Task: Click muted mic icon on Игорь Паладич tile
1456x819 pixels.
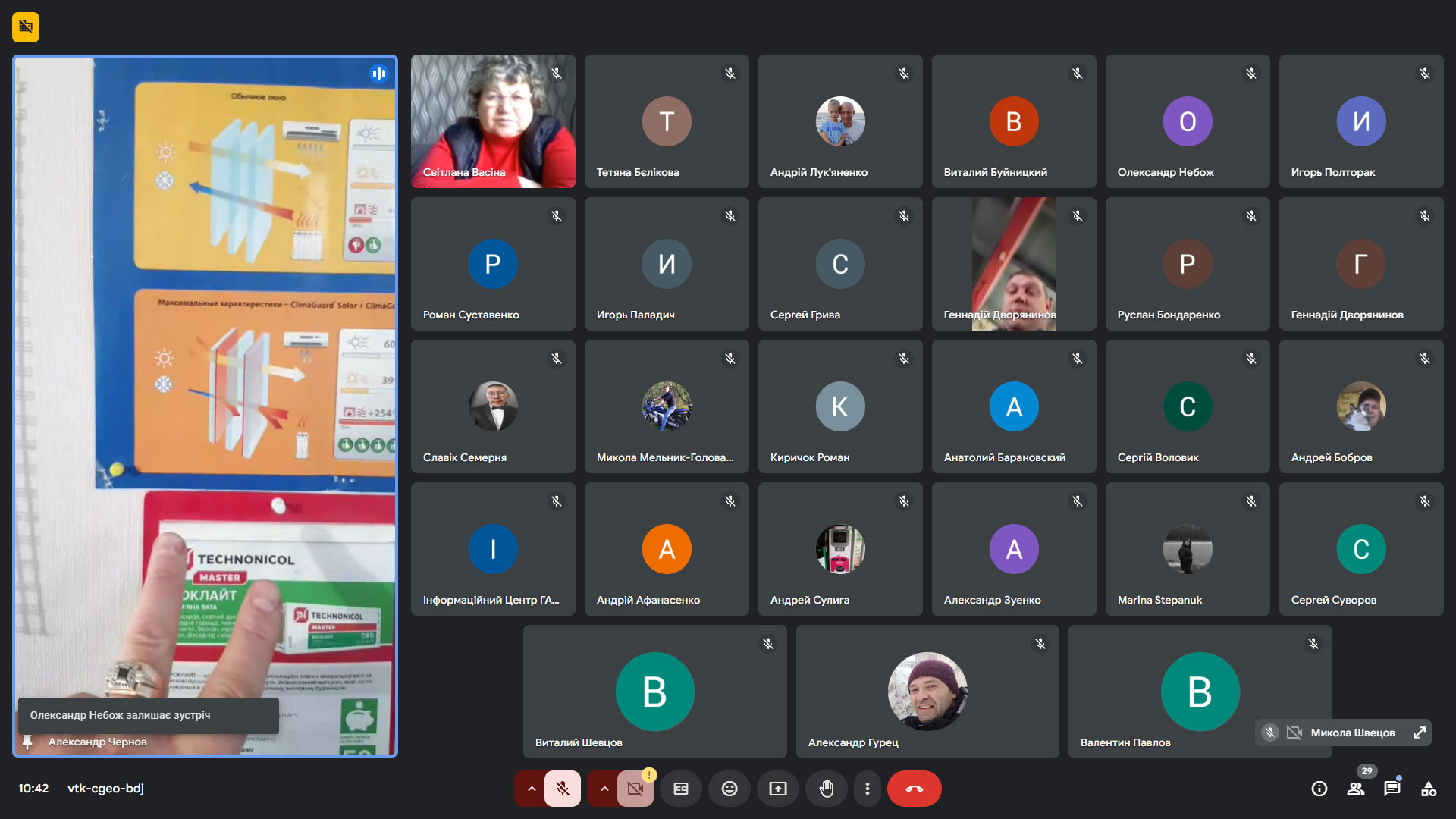Action: pyautogui.click(x=730, y=216)
